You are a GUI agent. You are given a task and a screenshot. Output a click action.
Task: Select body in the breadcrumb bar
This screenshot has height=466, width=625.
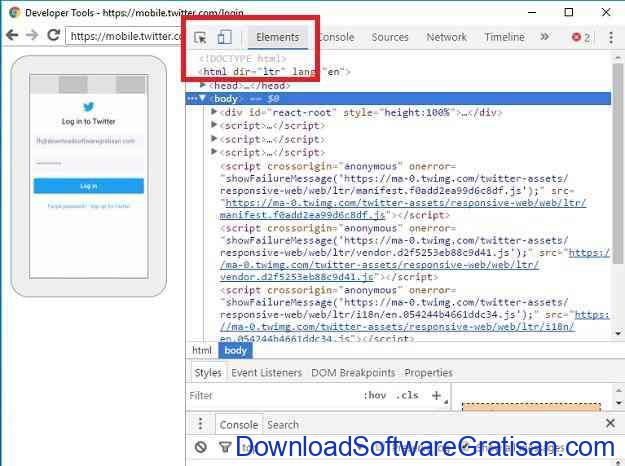(x=235, y=350)
